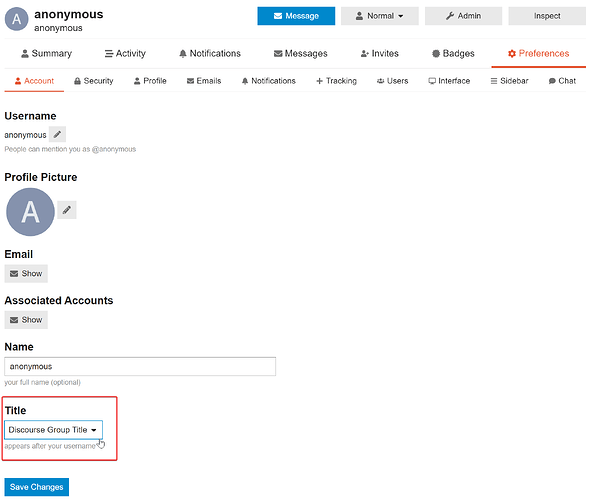Click the person icon on Account sub-tab

point(18,81)
